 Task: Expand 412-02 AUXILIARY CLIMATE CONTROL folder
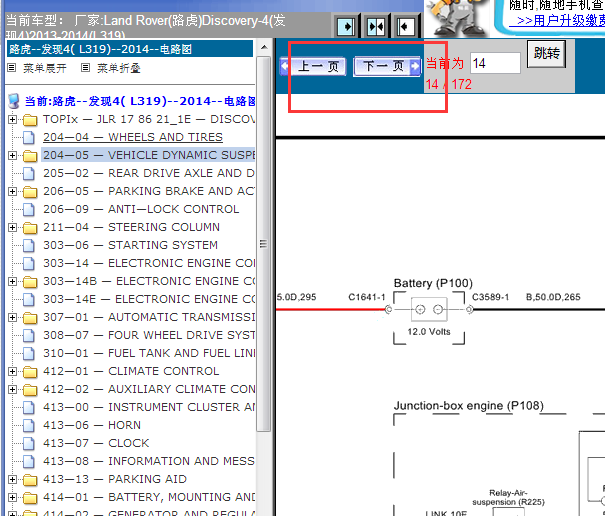(12, 389)
